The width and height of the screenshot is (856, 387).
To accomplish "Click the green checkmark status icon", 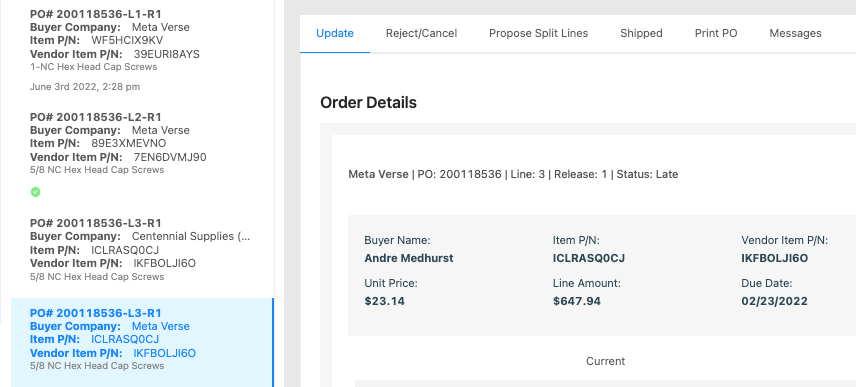I will tap(35, 192).
